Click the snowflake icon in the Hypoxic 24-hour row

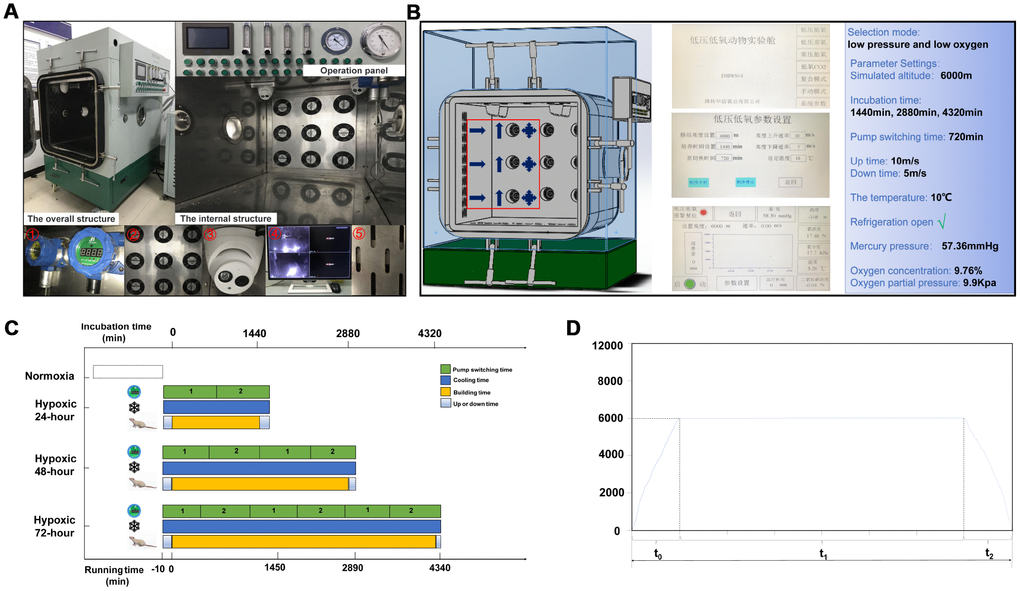135,408
